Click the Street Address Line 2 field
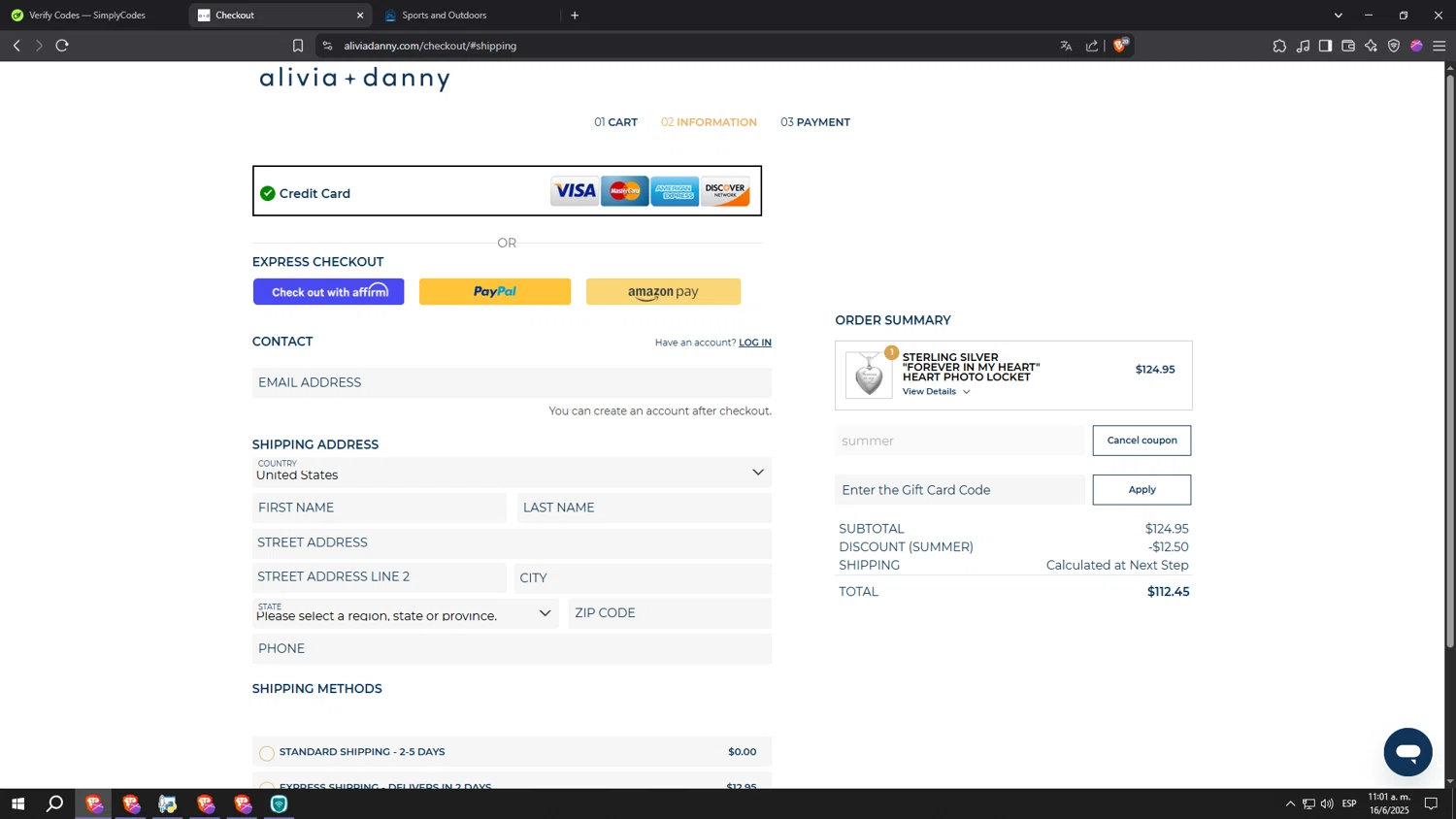Screen dimensions: 1456x819 tap(380, 577)
